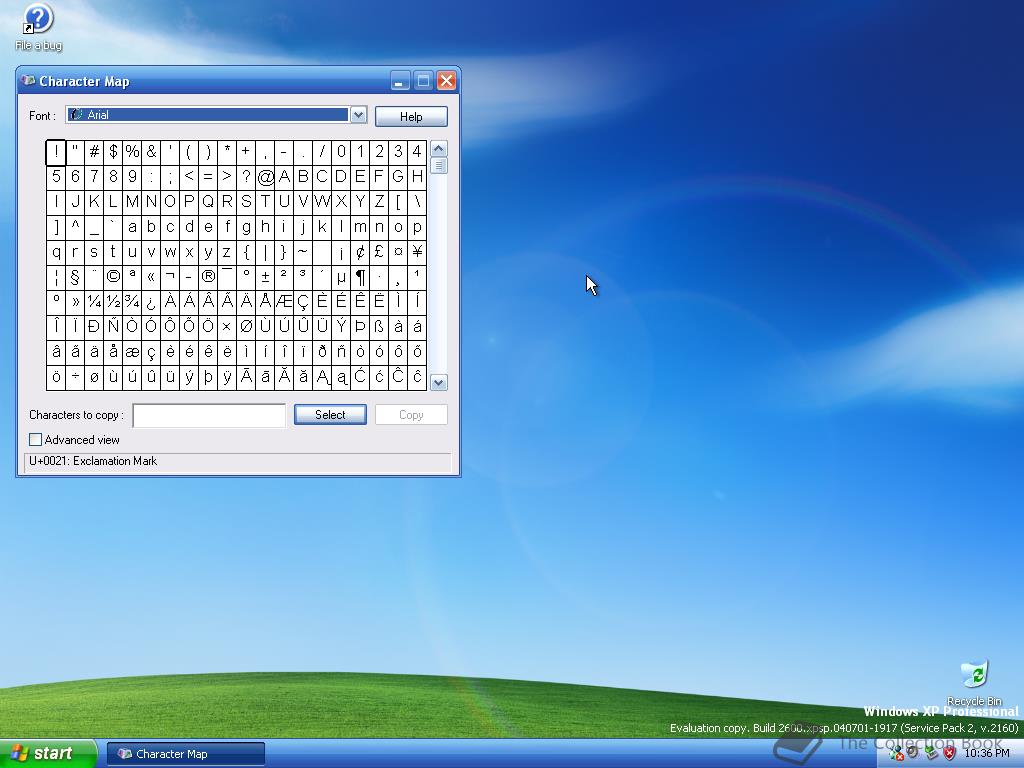Screen dimensions: 1024x768
Task: Pick the ¥ yen sign cell
Action: (417, 251)
